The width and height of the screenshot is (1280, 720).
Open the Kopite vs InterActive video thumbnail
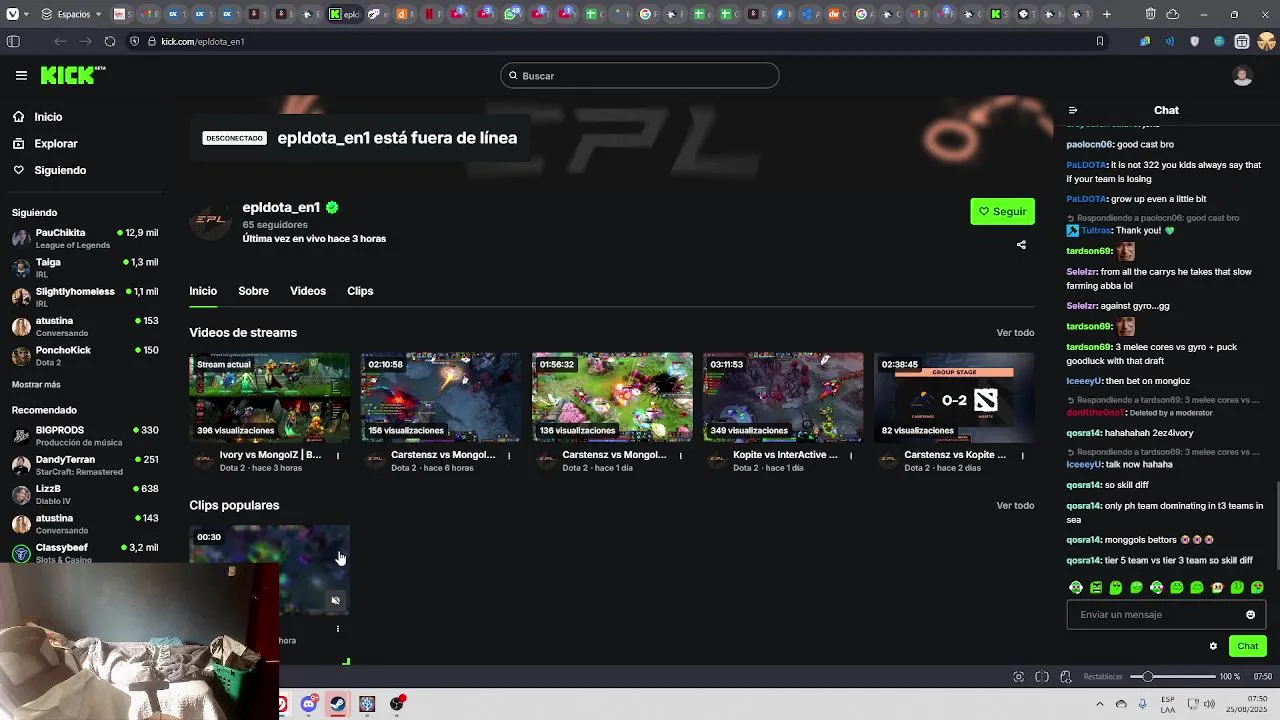[783, 397]
